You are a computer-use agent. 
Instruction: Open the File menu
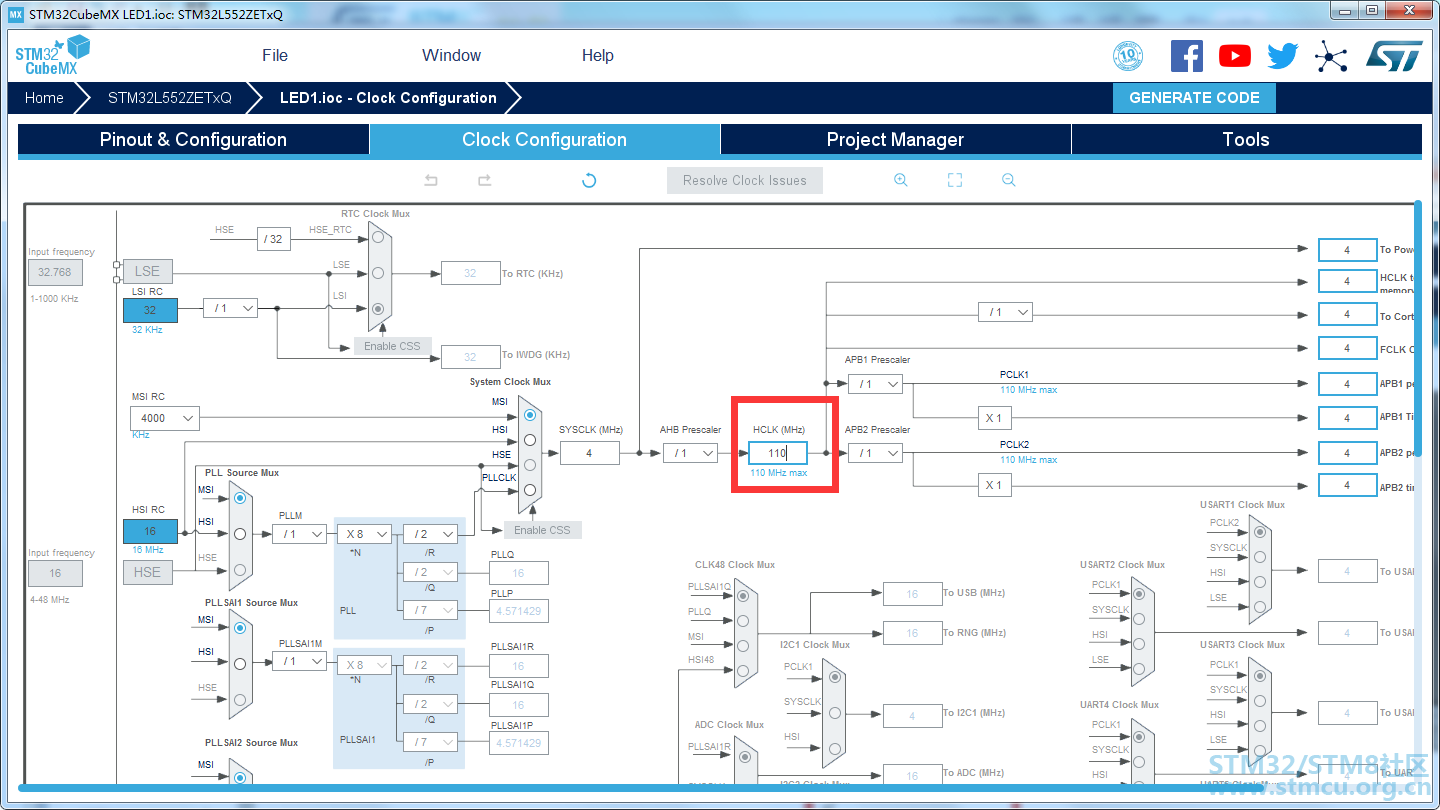275,55
